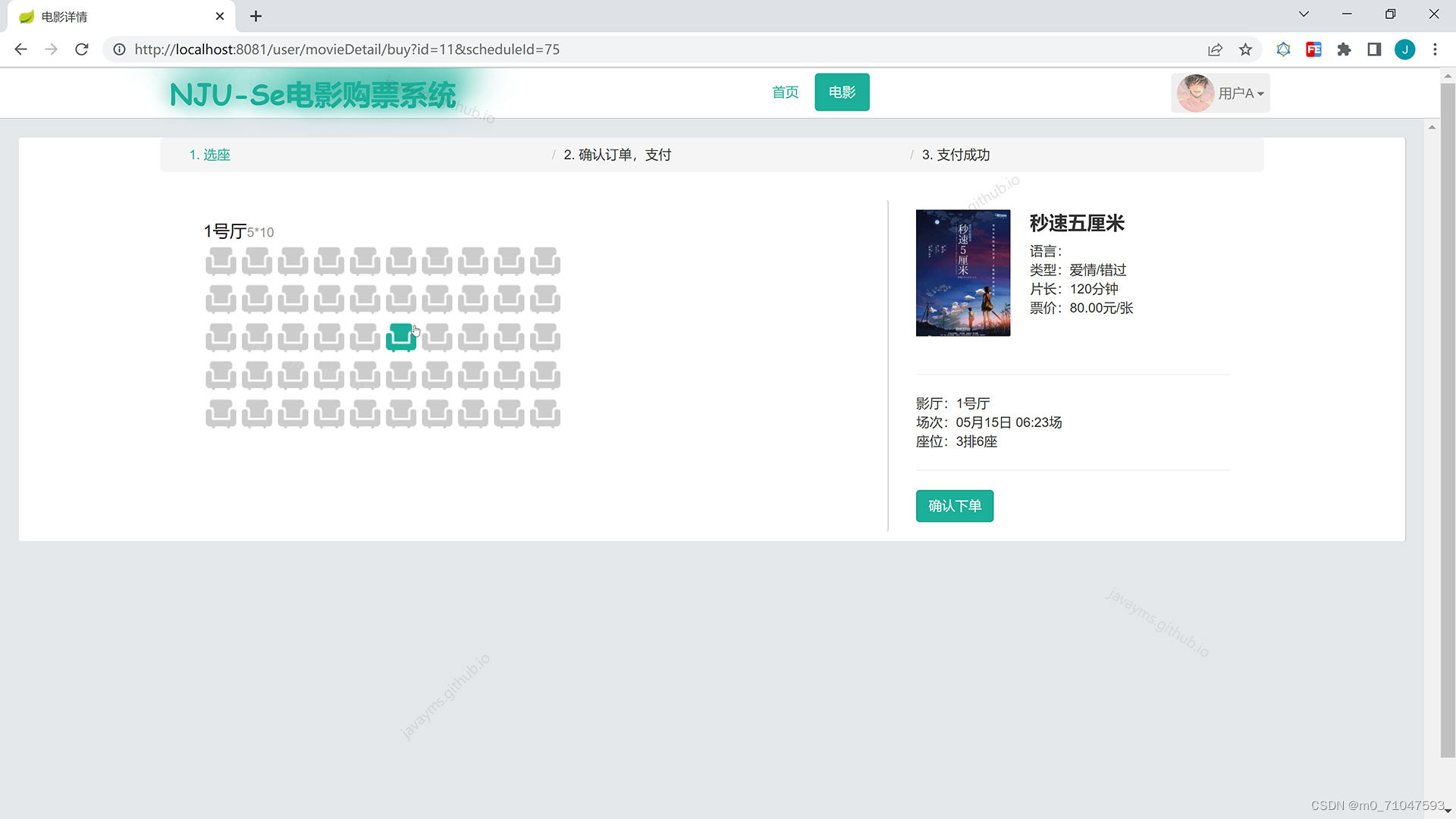Click the address bar URL
Screen dimensions: 1456x819
click(347, 49)
